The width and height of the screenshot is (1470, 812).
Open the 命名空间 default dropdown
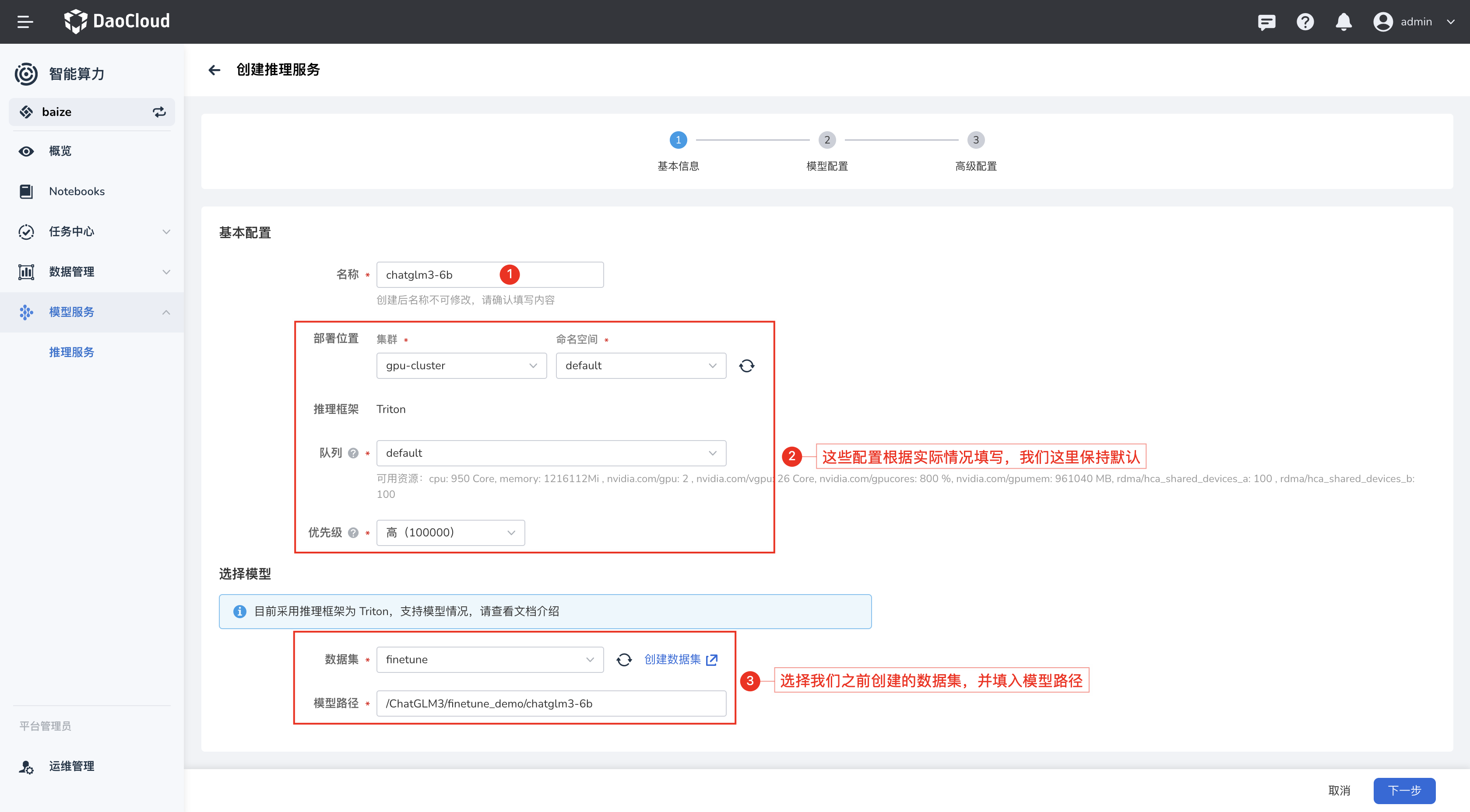640,365
